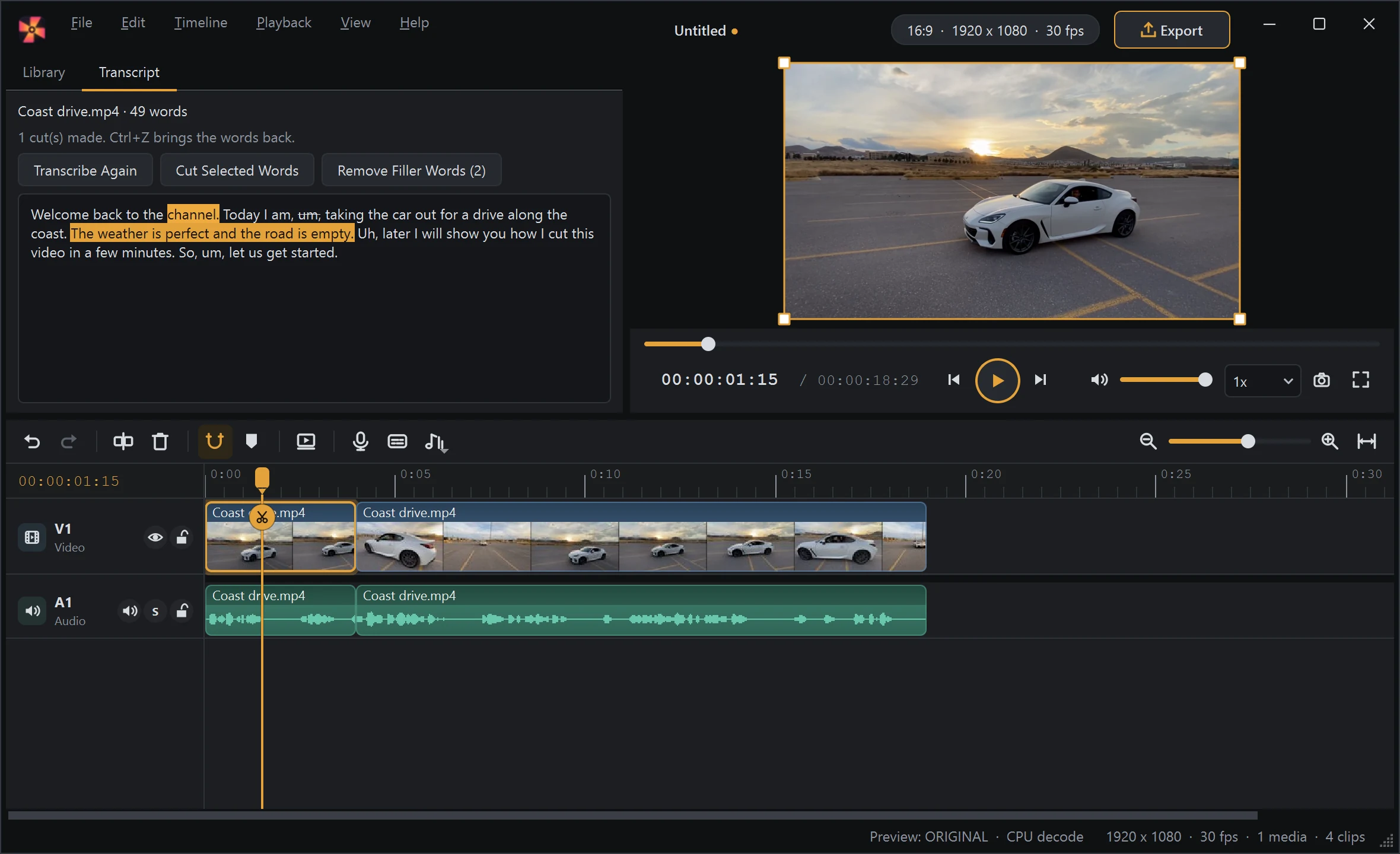
Task: Zoom in the timeline with magnifier plus
Action: [1329, 441]
